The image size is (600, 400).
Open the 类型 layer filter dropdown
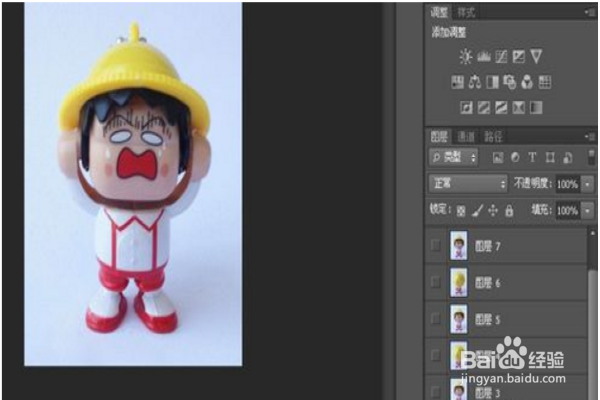[453, 157]
